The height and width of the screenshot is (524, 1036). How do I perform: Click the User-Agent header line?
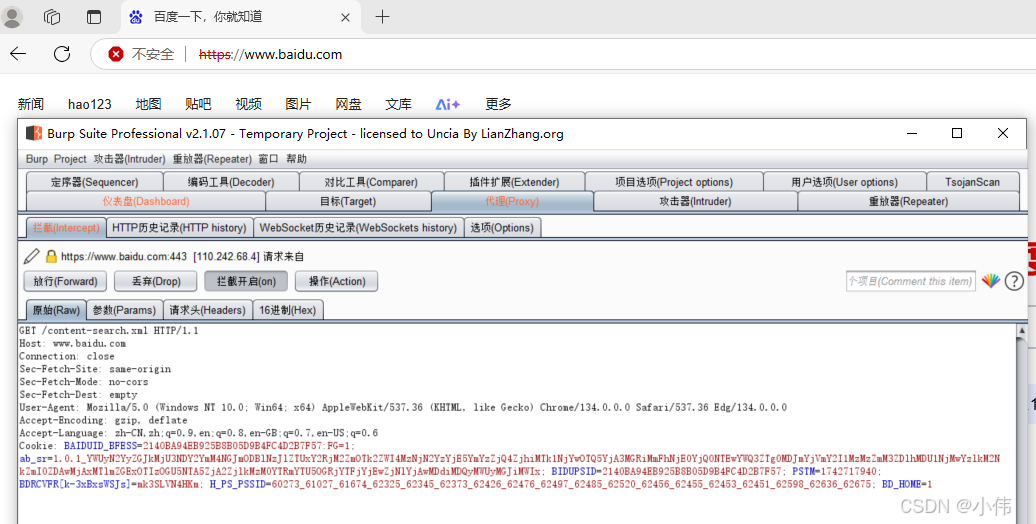(403, 407)
